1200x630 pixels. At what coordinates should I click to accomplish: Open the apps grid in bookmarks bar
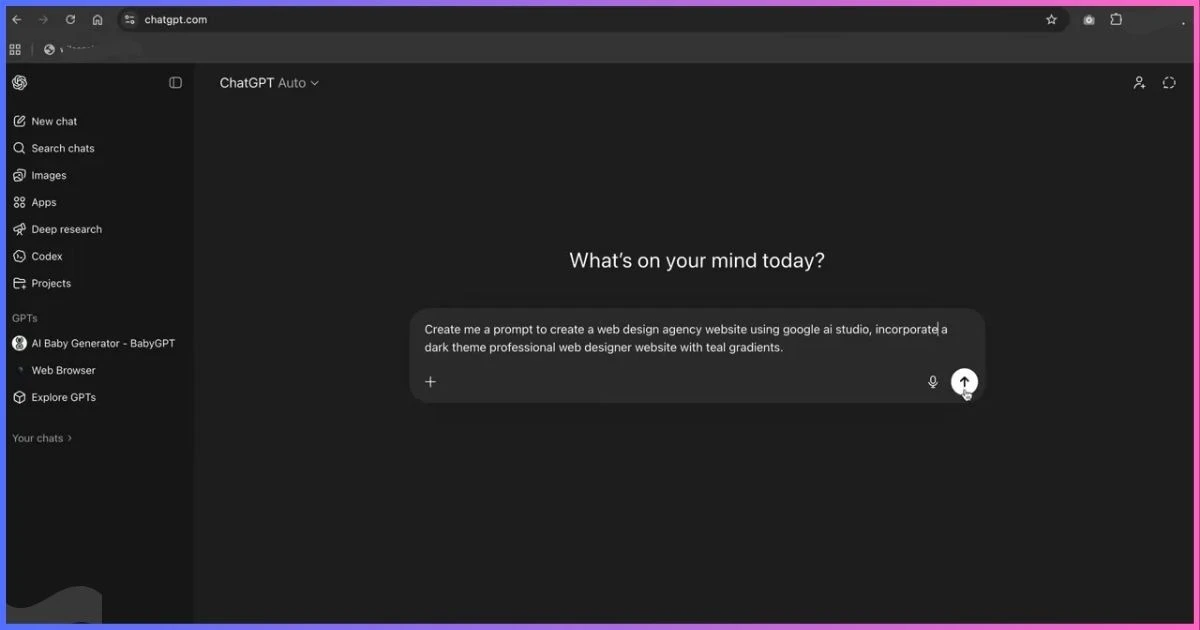click(15, 49)
